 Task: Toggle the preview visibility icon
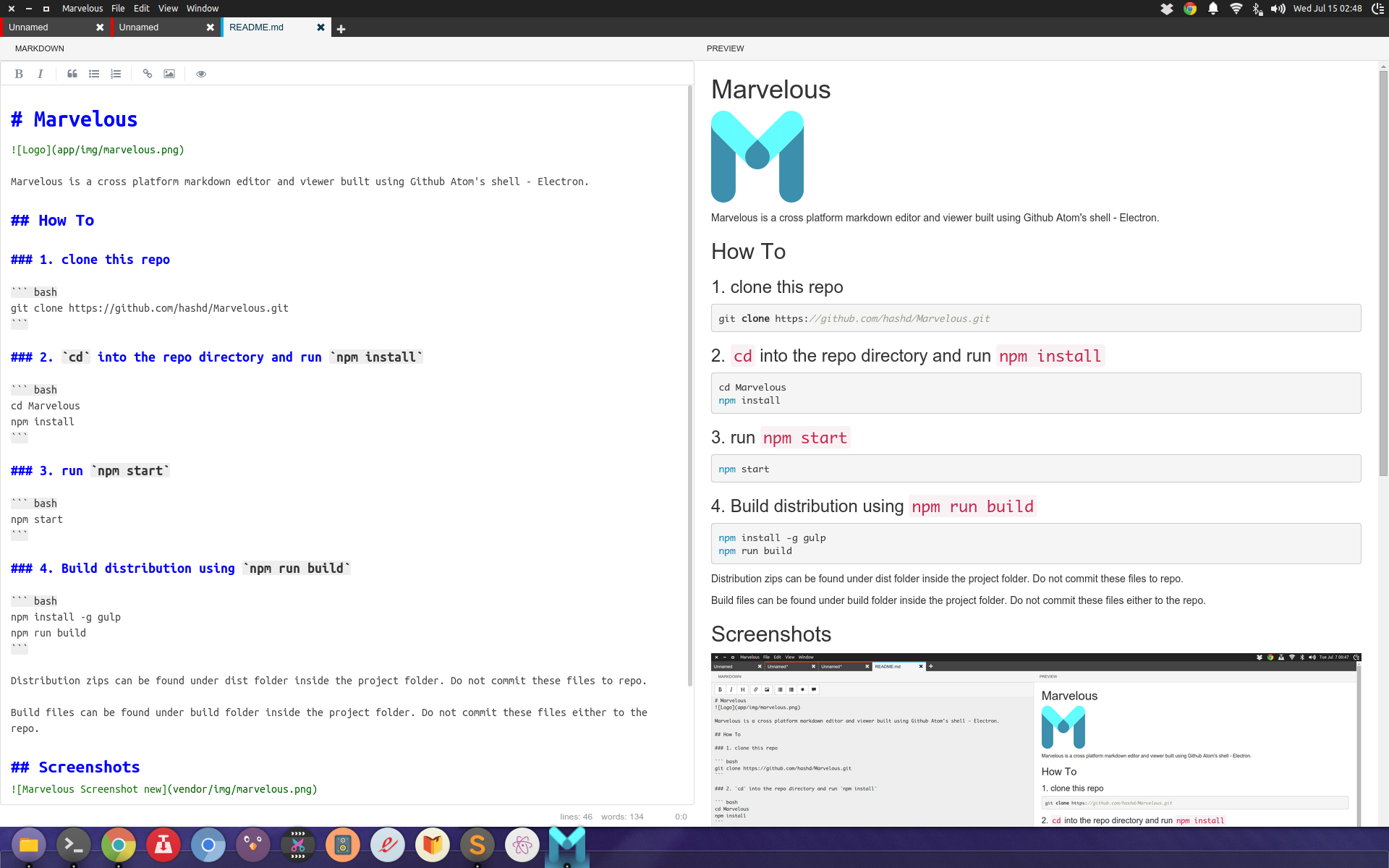pos(200,73)
